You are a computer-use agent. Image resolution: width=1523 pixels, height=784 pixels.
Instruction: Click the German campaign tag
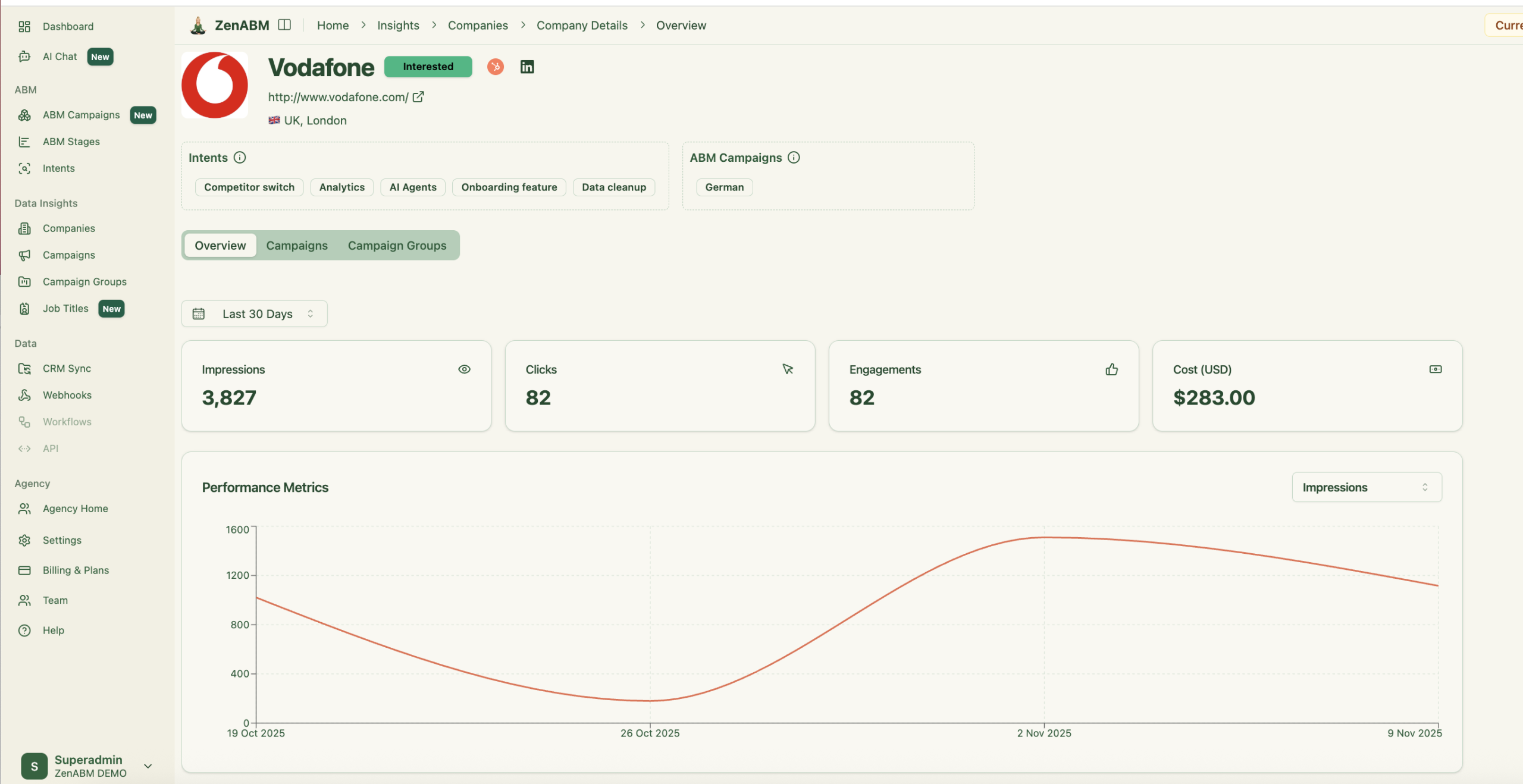pos(723,187)
